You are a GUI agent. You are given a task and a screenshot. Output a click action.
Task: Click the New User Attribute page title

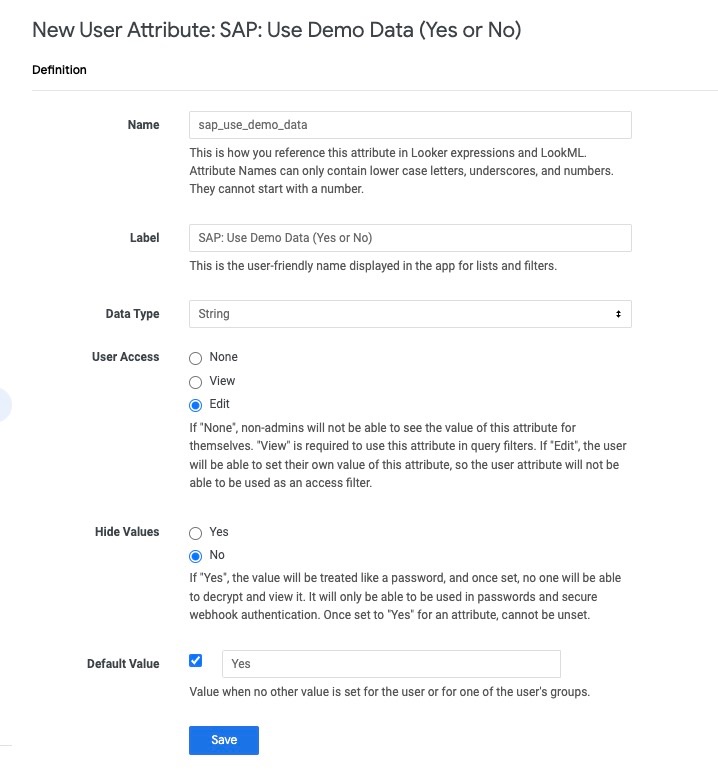(x=276, y=30)
